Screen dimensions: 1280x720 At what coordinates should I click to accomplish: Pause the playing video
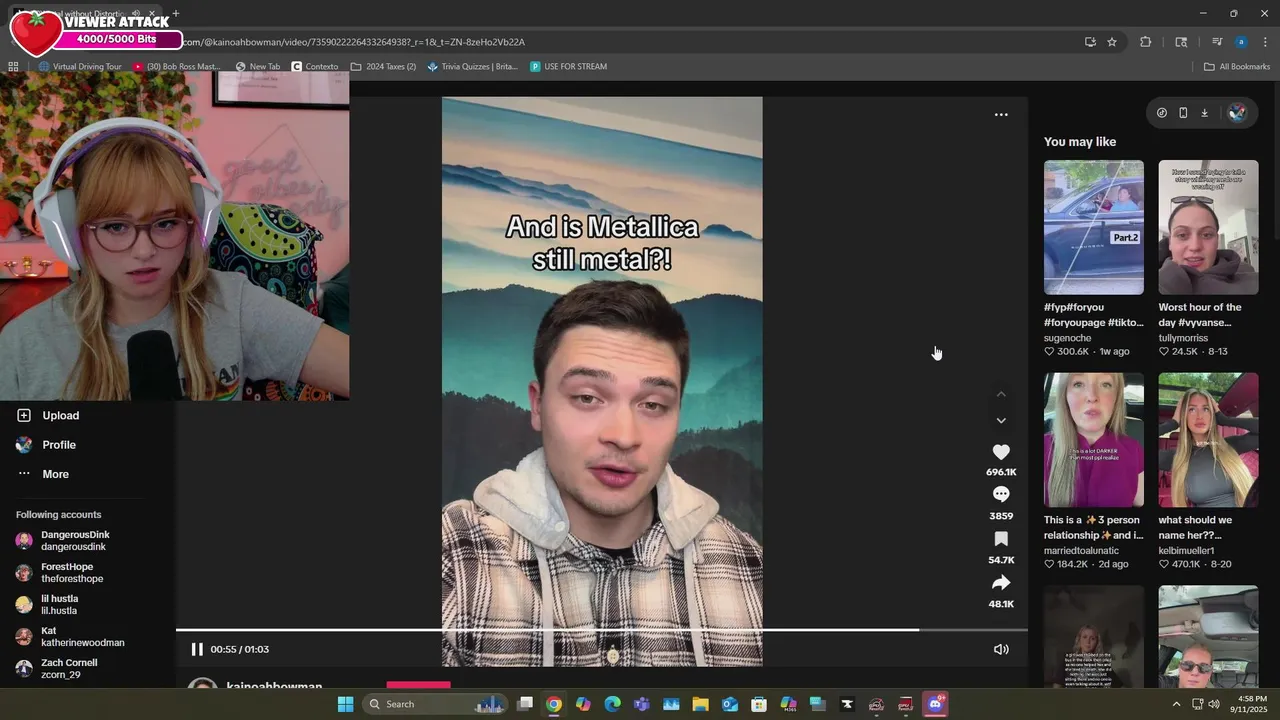point(197,649)
